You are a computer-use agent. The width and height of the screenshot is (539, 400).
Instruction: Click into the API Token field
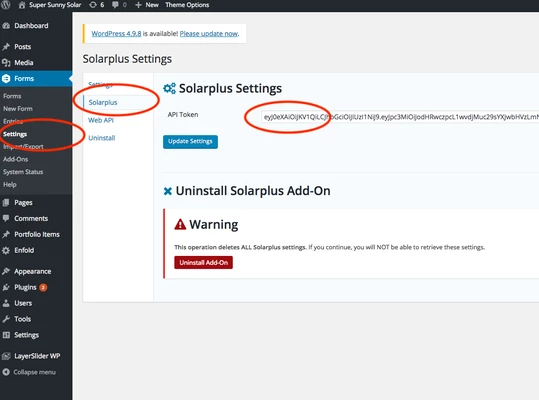click(400, 117)
